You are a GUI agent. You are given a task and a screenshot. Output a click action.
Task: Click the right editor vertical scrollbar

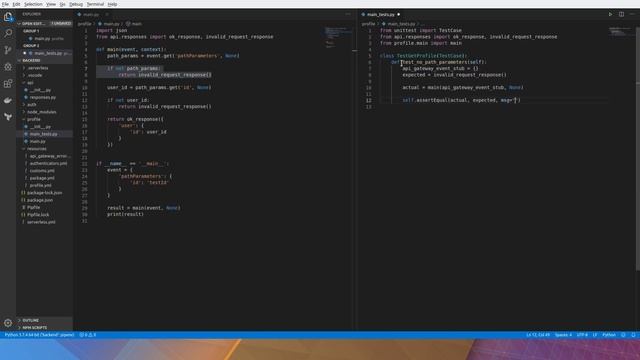tap(638, 149)
